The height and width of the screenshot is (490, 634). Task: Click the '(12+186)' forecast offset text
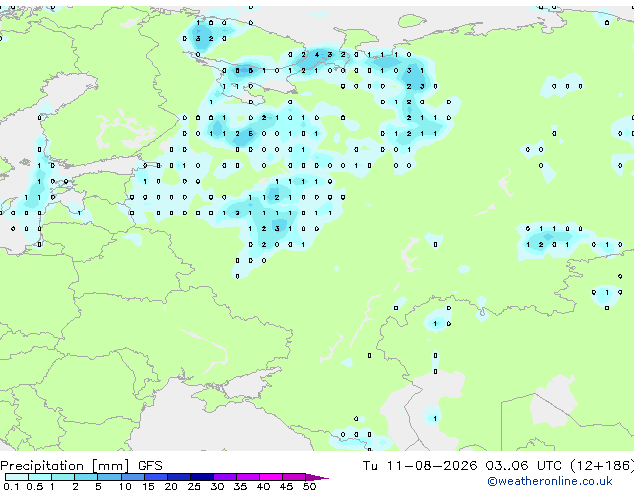[602, 466]
